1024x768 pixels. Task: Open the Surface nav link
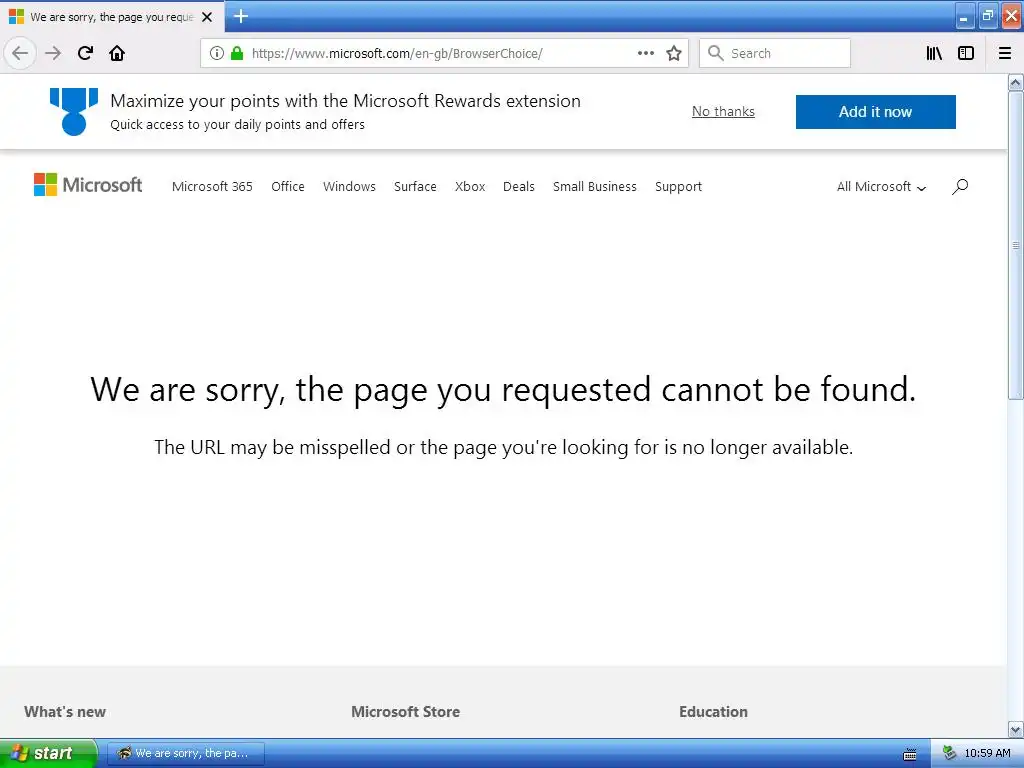point(415,187)
